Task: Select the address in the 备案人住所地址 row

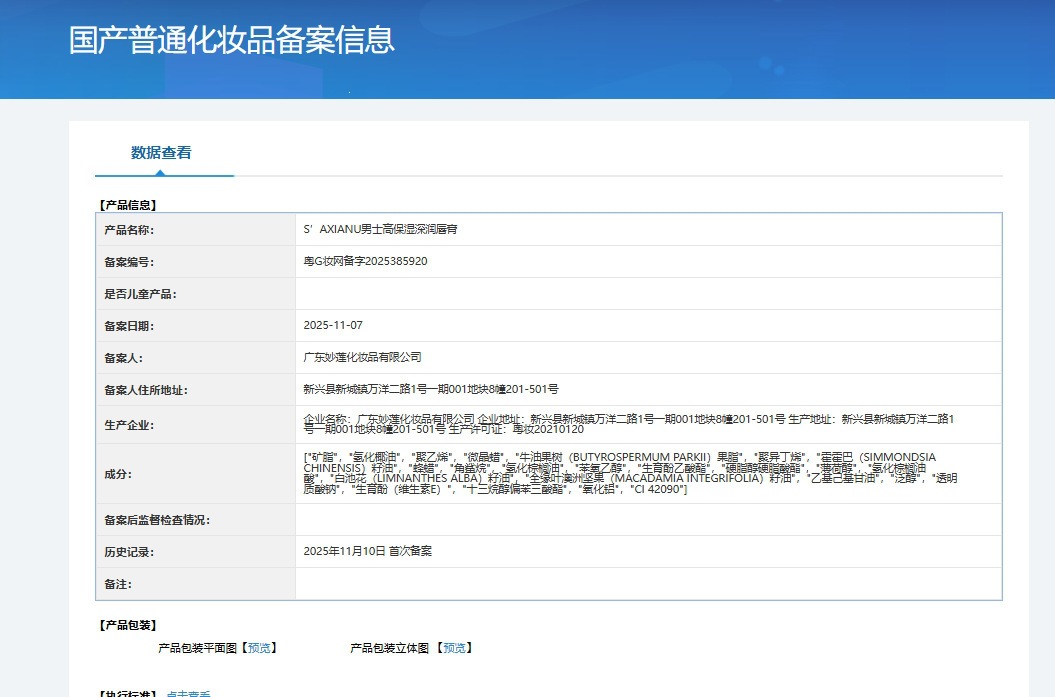Action: click(431, 389)
